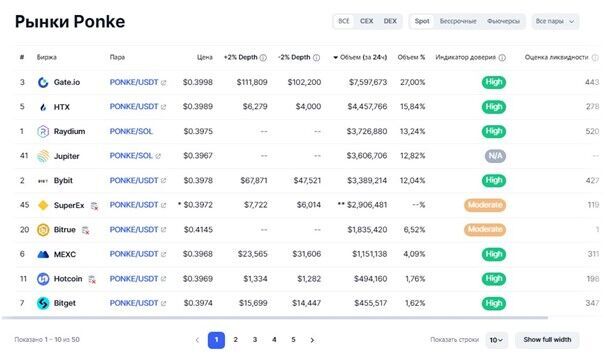Click the HTX exchange logo

[x=43, y=107]
